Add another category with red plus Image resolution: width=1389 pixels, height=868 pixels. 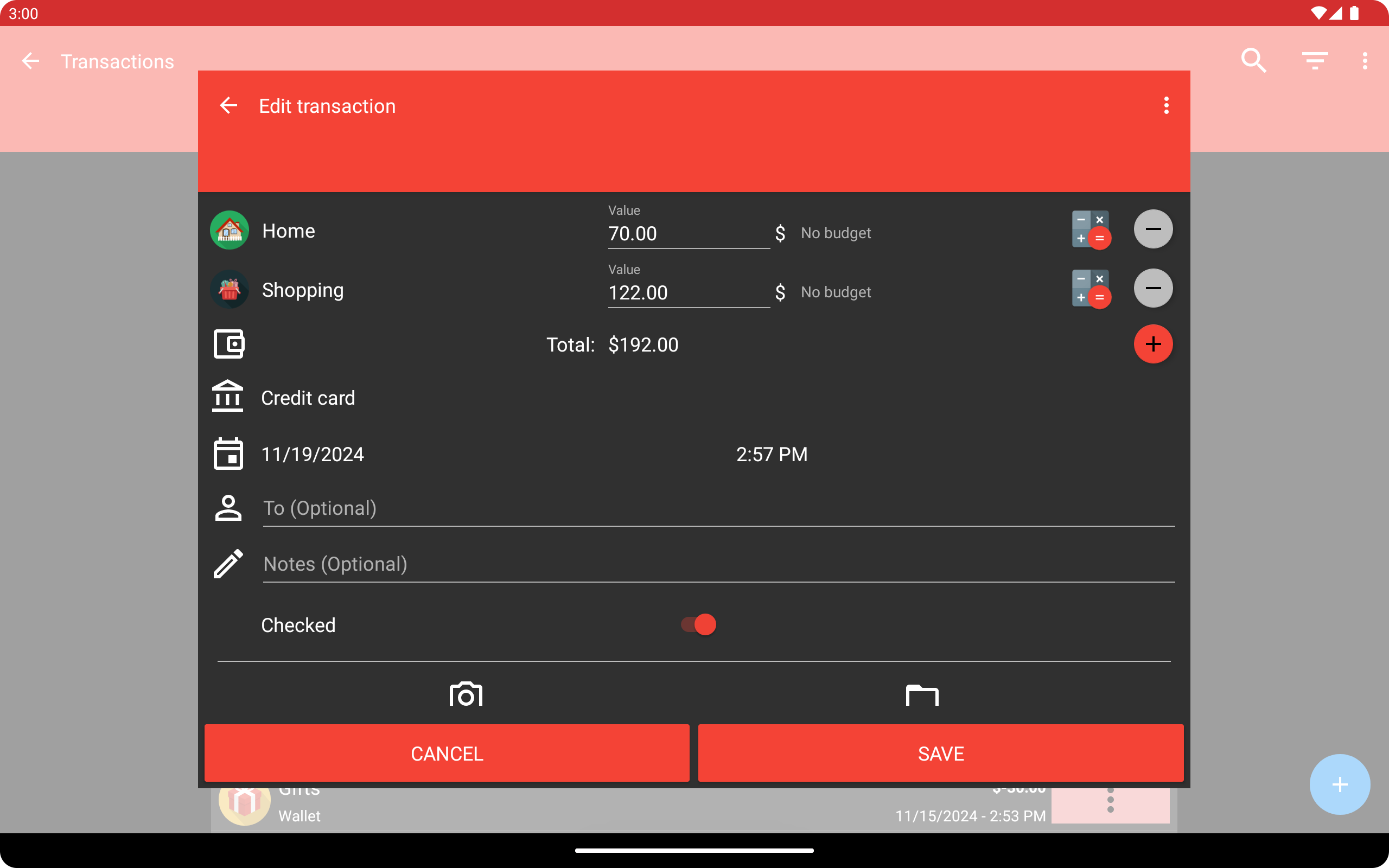click(1152, 344)
